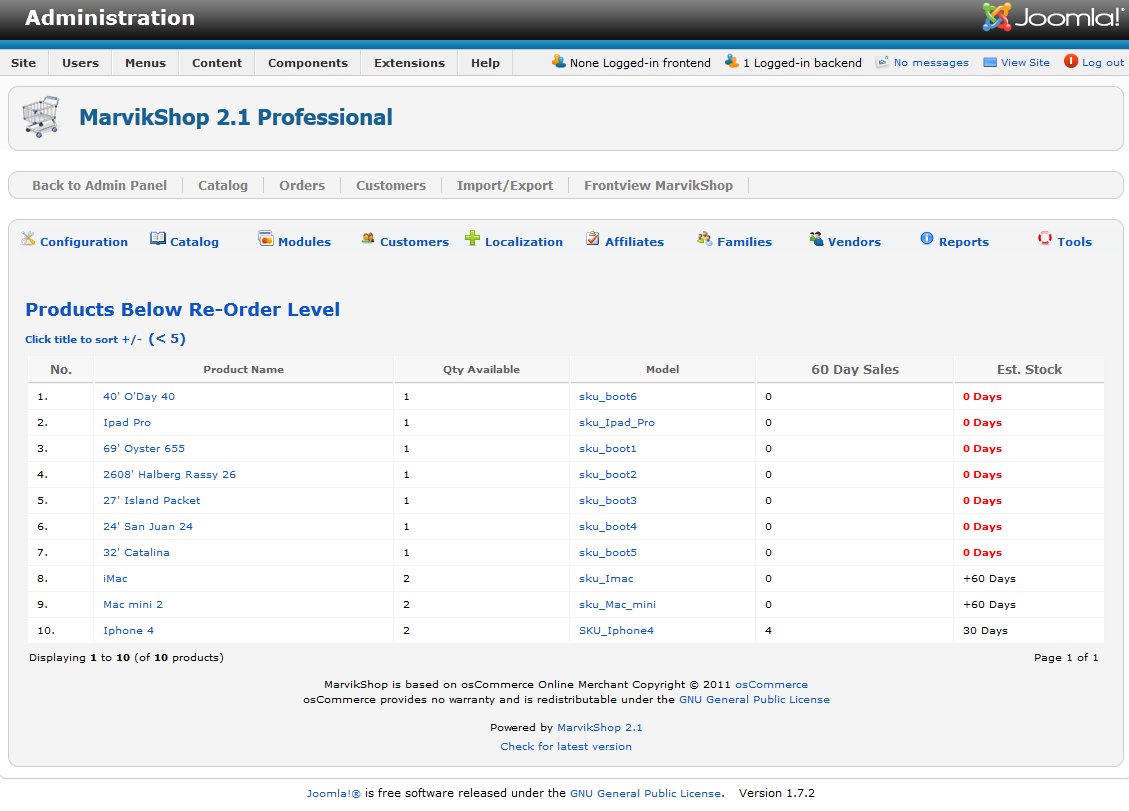The width and height of the screenshot is (1129, 811).
Task: Go Back to Admin Panel
Action: [x=99, y=185]
